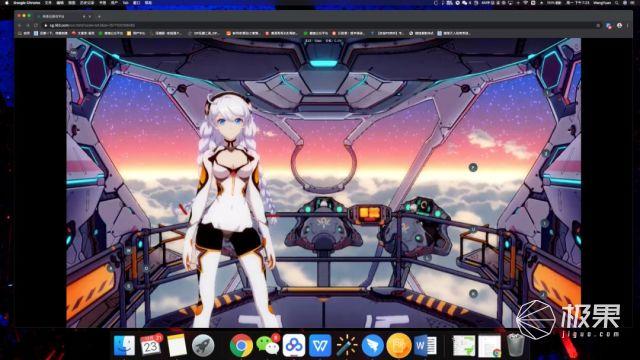Open Wi-Fi status in menu bar

[x=525, y=2]
